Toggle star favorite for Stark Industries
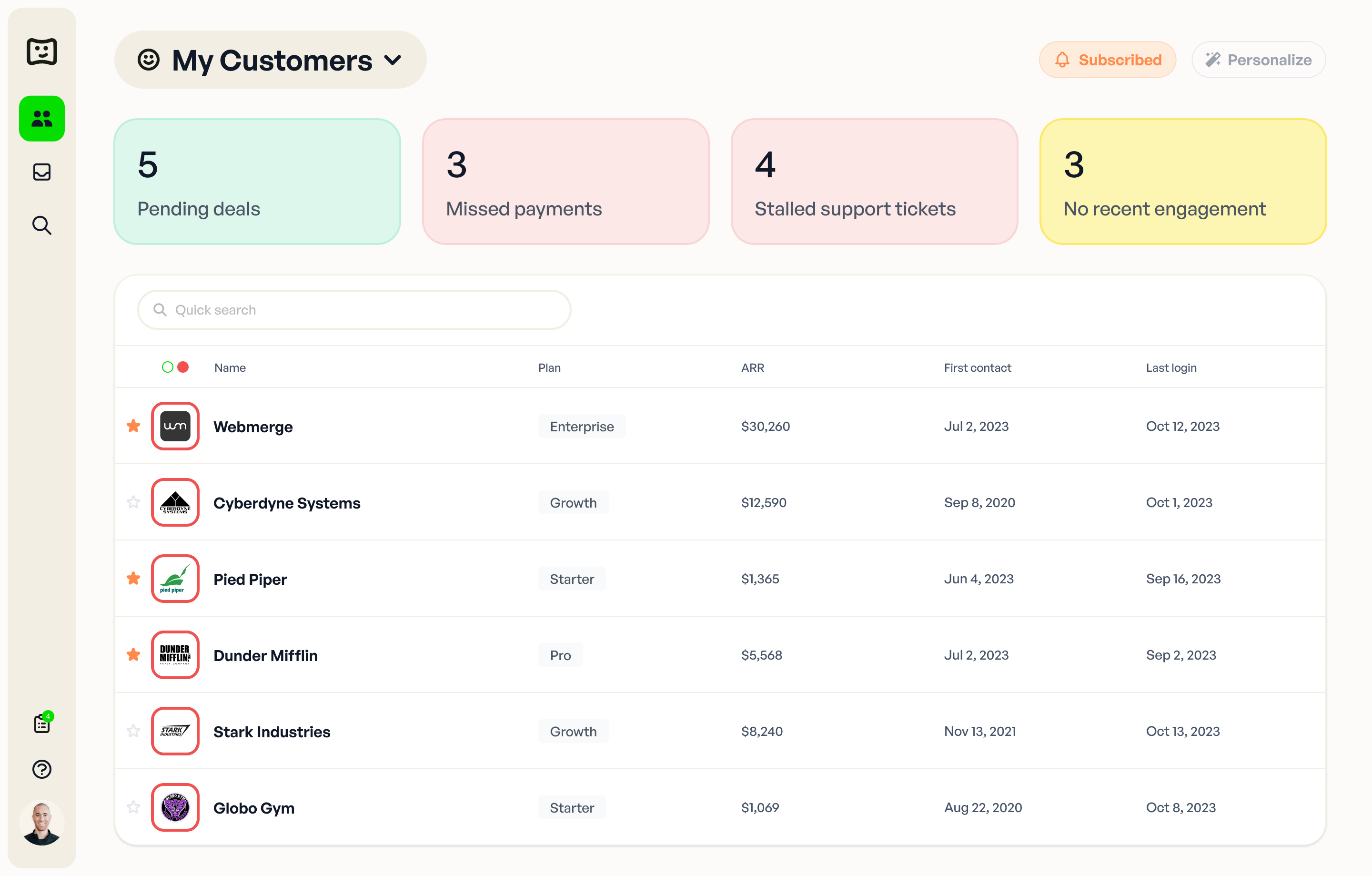The image size is (1372, 876). point(134,731)
